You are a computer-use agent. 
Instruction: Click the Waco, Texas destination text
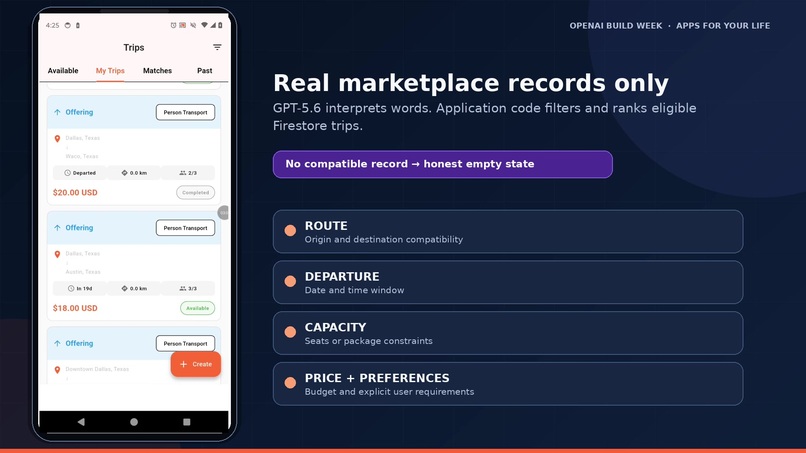click(82, 156)
